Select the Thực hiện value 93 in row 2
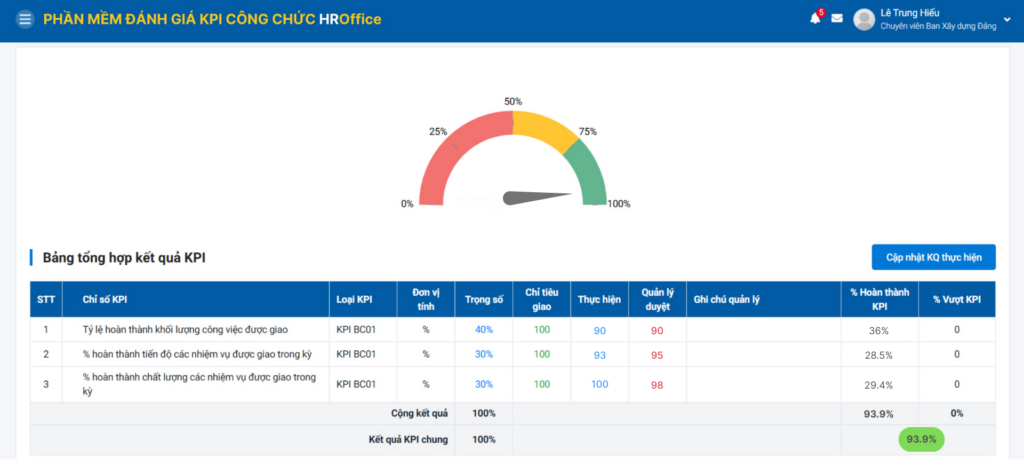The image size is (1024, 465). pyautogui.click(x=599, y=354)
